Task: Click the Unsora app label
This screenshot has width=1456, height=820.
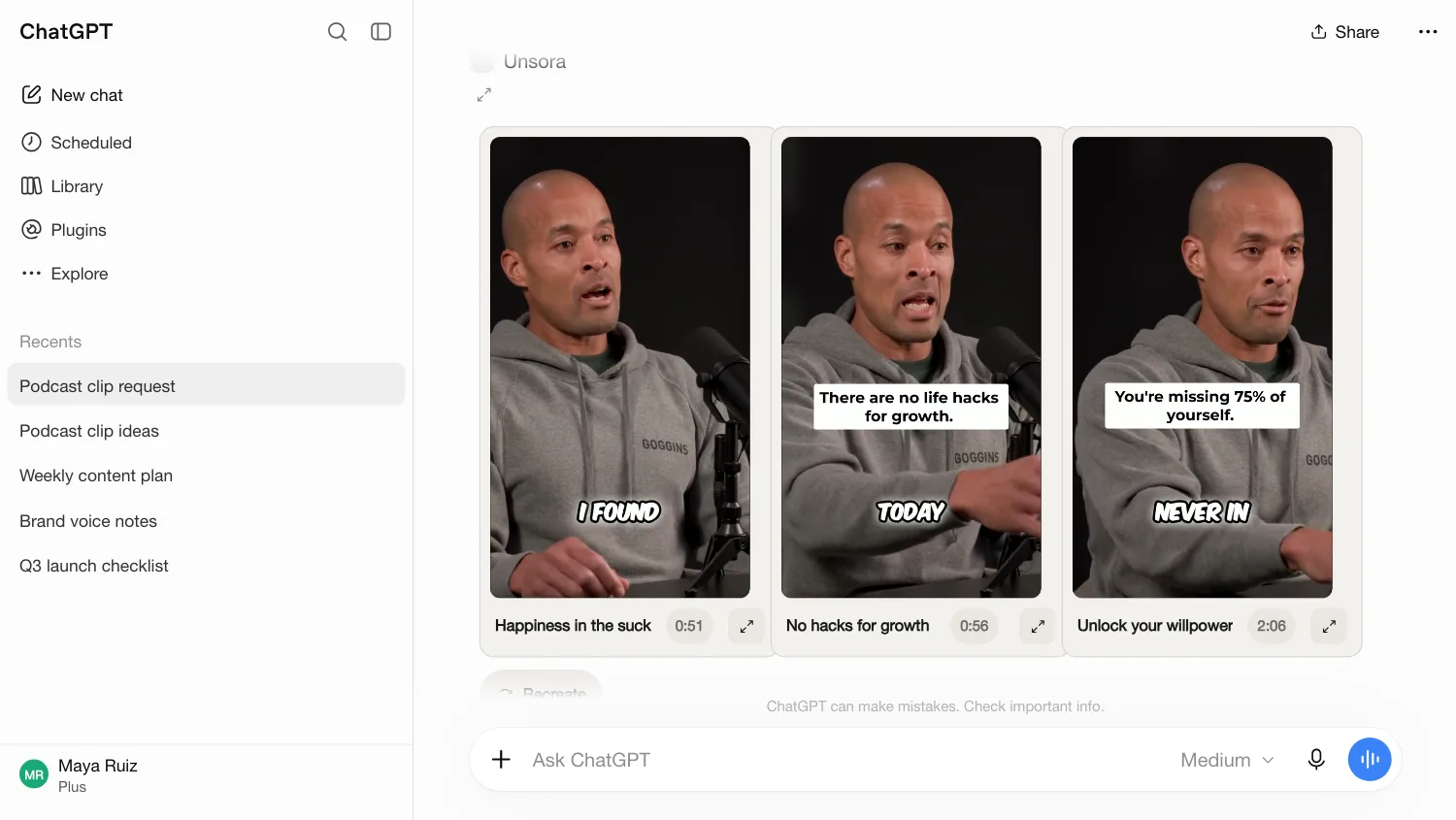Action: [x=535, y=62]
